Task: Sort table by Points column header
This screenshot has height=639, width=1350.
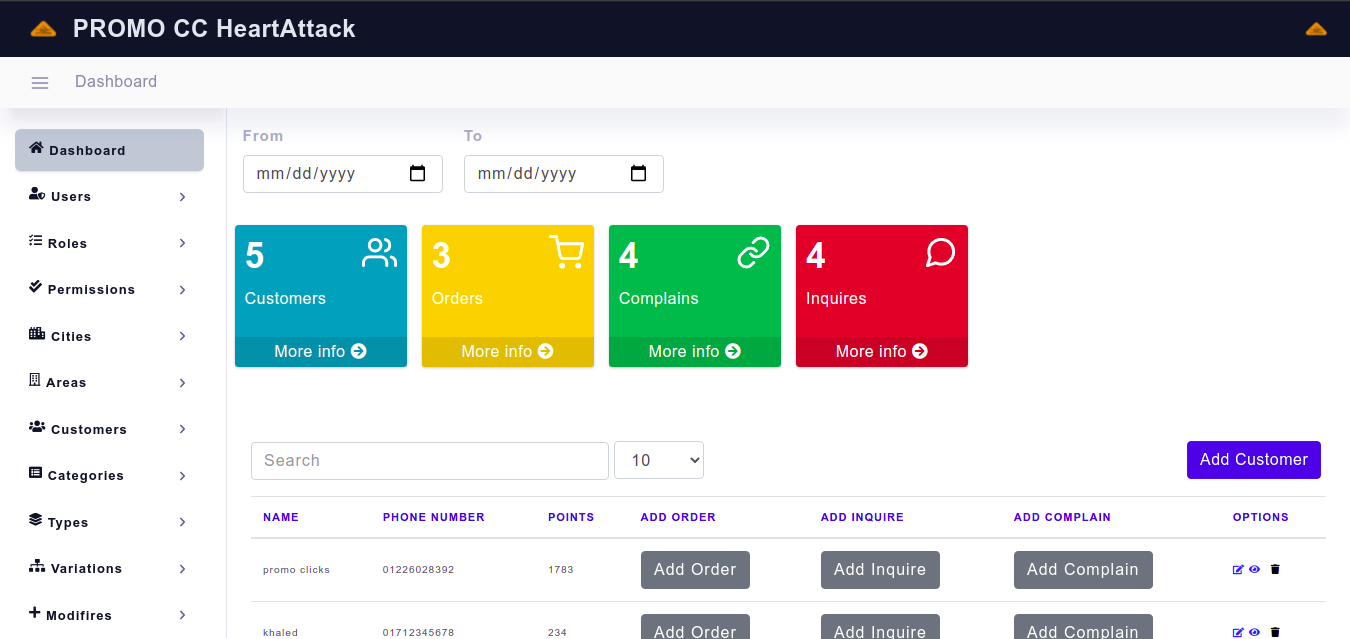Action: (x=571, y=518)
